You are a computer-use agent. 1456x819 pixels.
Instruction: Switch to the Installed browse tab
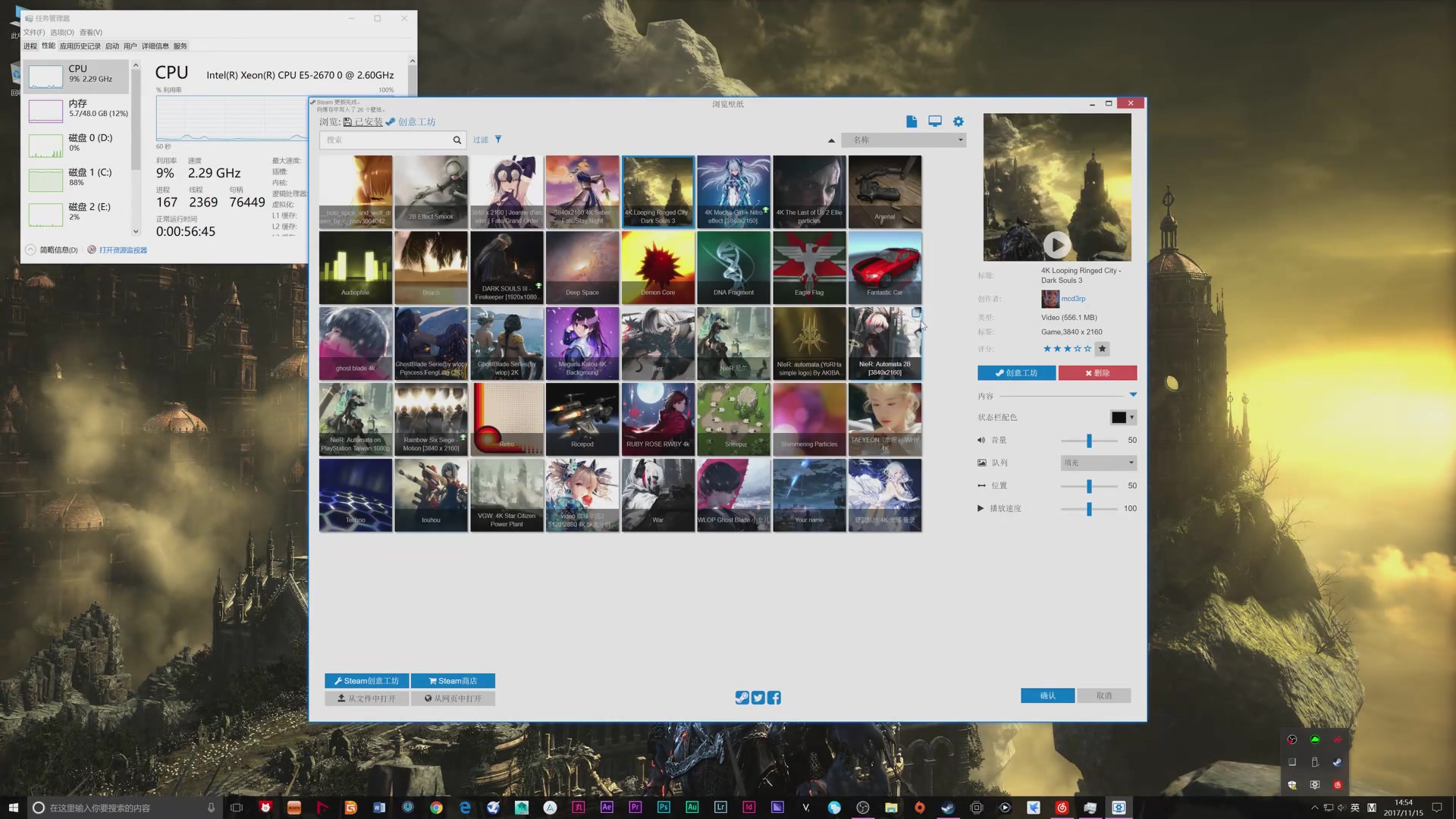click(363, 121)
